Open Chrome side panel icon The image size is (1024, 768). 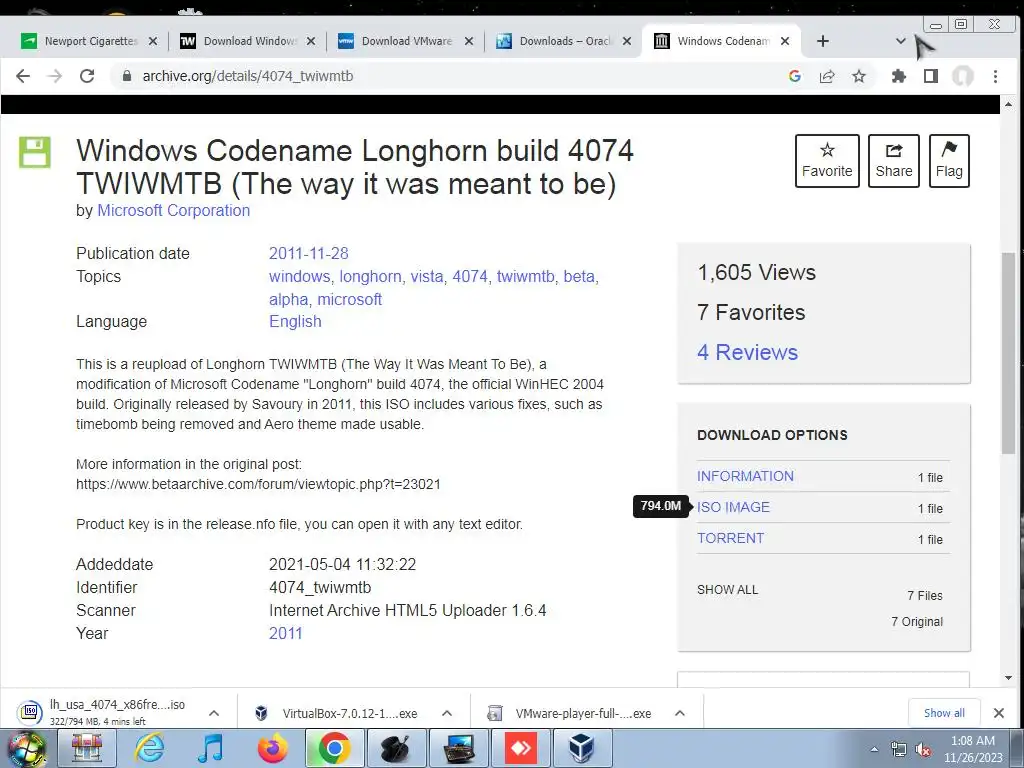[x=931, y=76]
